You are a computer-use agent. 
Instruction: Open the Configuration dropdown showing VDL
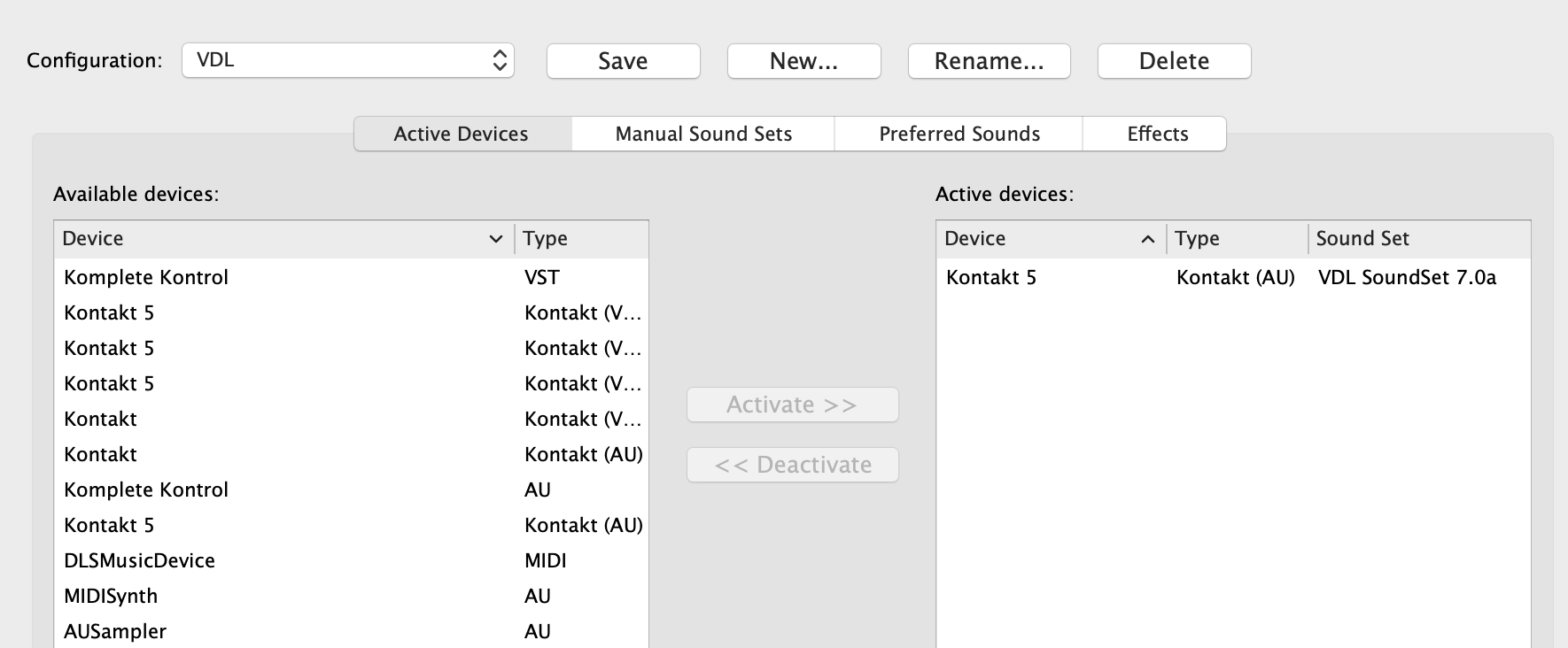[x=348, y=60]
